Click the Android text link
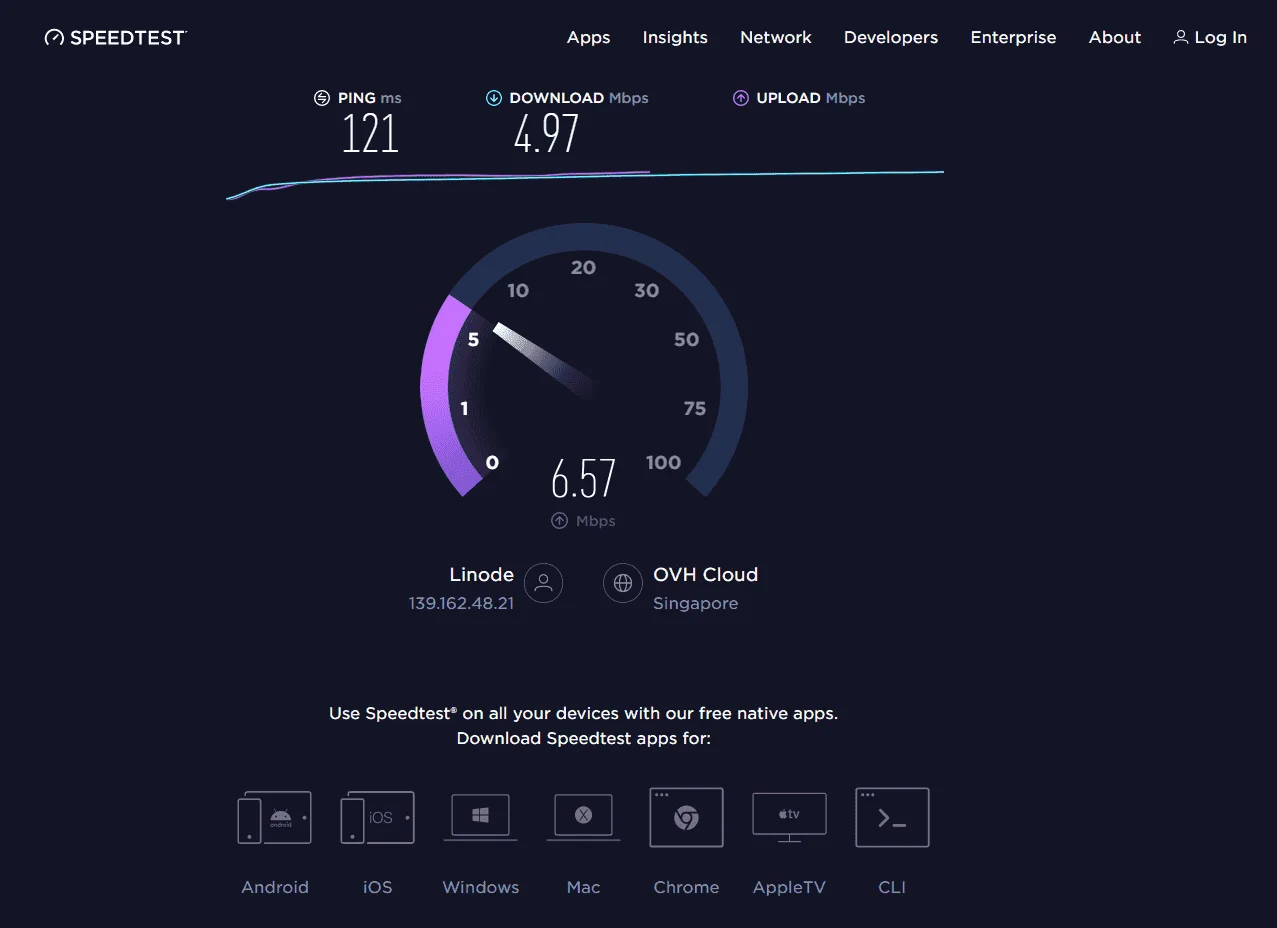 [x=275, y=887]
